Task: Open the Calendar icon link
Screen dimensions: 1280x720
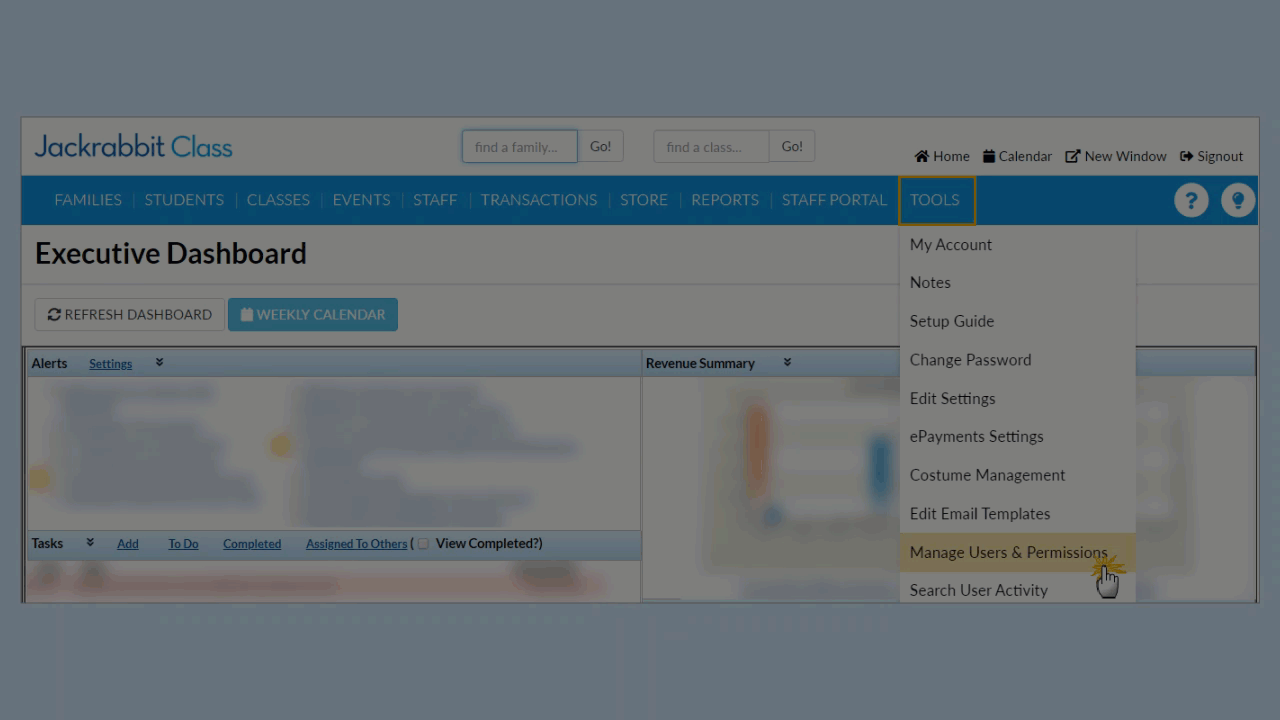Action: [1017, 156]
